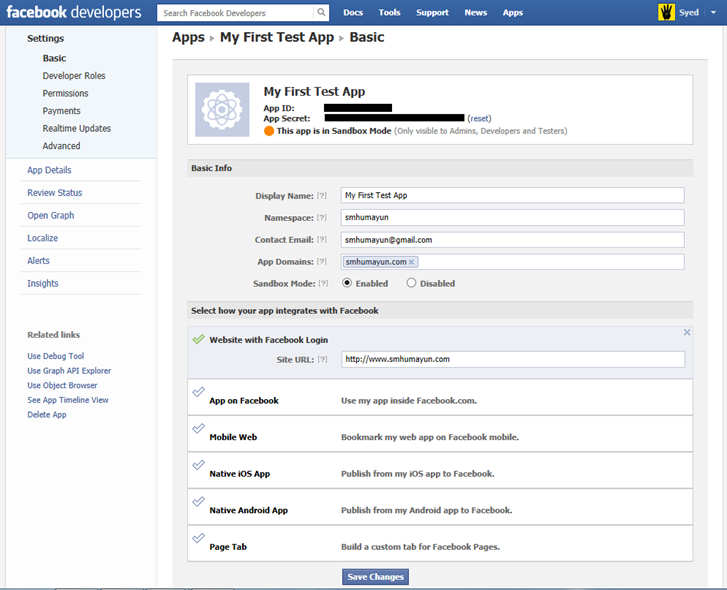Click the orange Sandbox Mode status dot
Image resolution: width=727 pixels, height=590 pixels.
pyautogui.click(x=269, y=131)
